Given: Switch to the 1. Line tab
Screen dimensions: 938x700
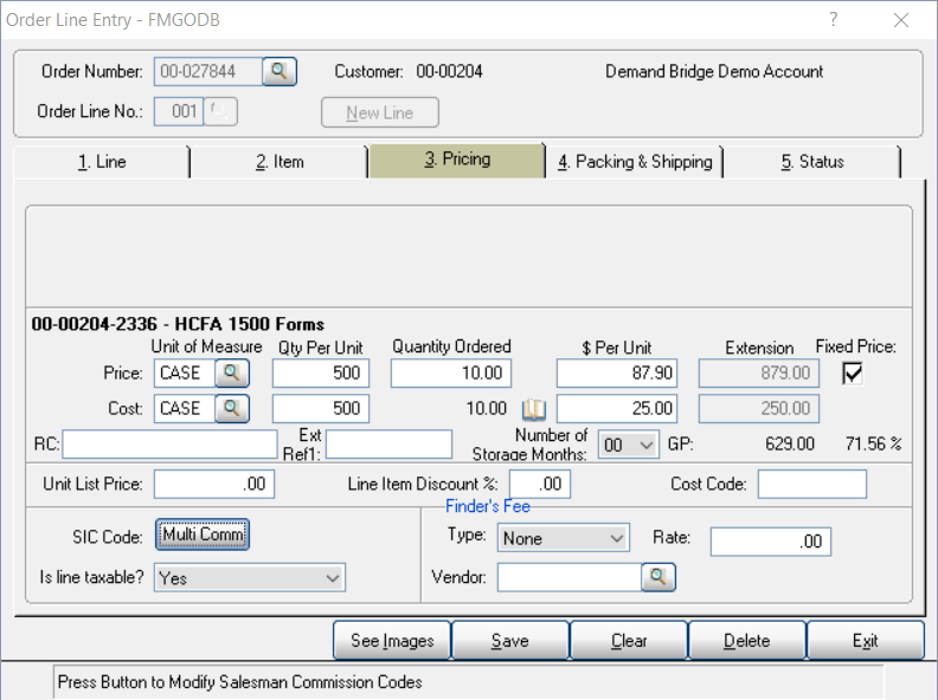Looking at the screenshot, I should coord(102,162).
